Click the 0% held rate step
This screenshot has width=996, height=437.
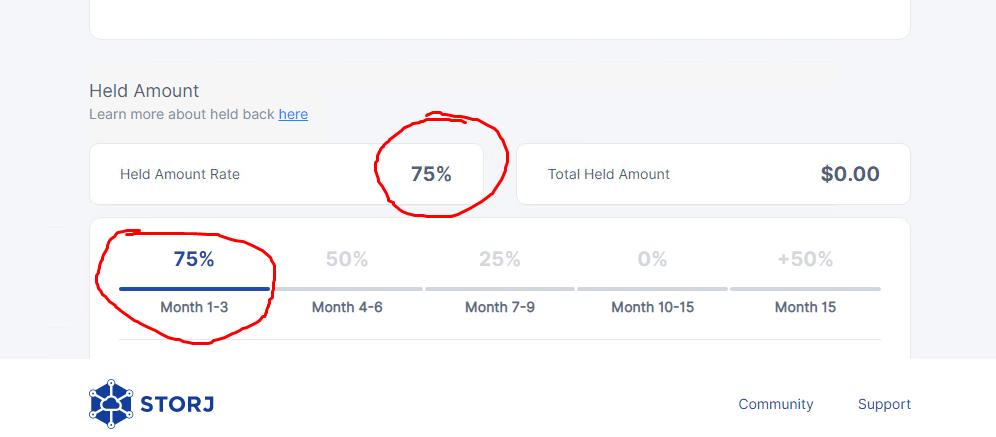[x=652, y=259]
